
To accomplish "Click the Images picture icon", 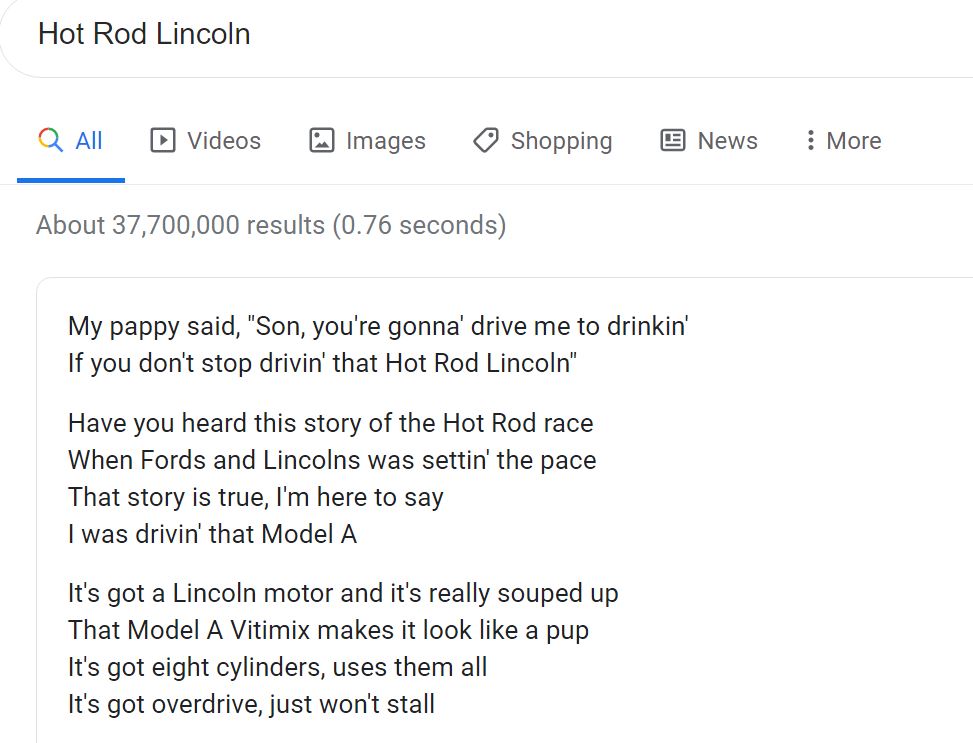I will pos(321,140).
